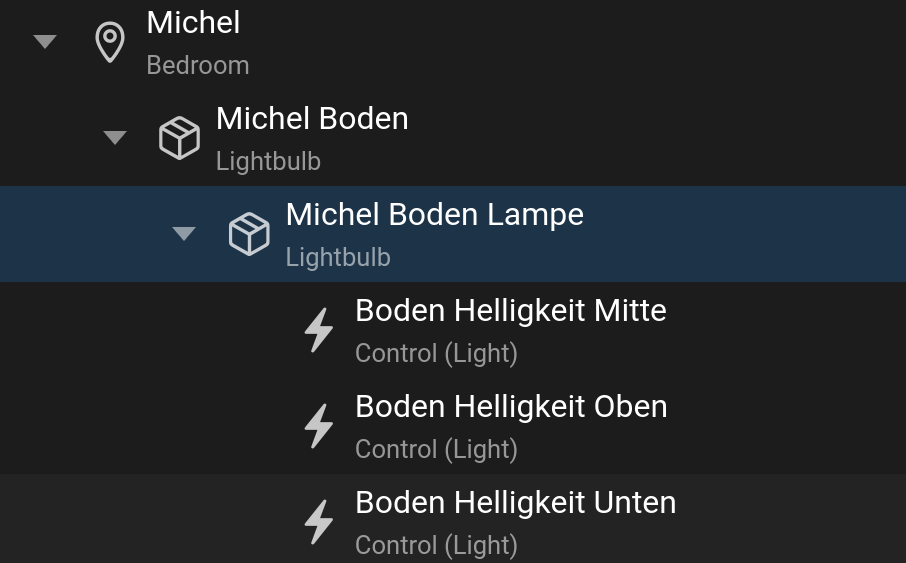Click the cube icon beside Michel Boden Lampe

pyautogui.click(x=249, y=234)
